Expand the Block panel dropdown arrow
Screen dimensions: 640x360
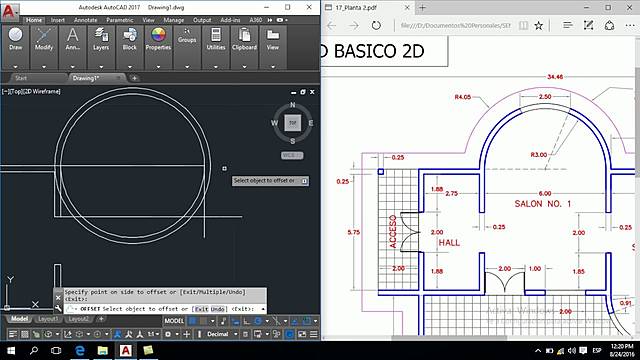(x=129, y=67)
